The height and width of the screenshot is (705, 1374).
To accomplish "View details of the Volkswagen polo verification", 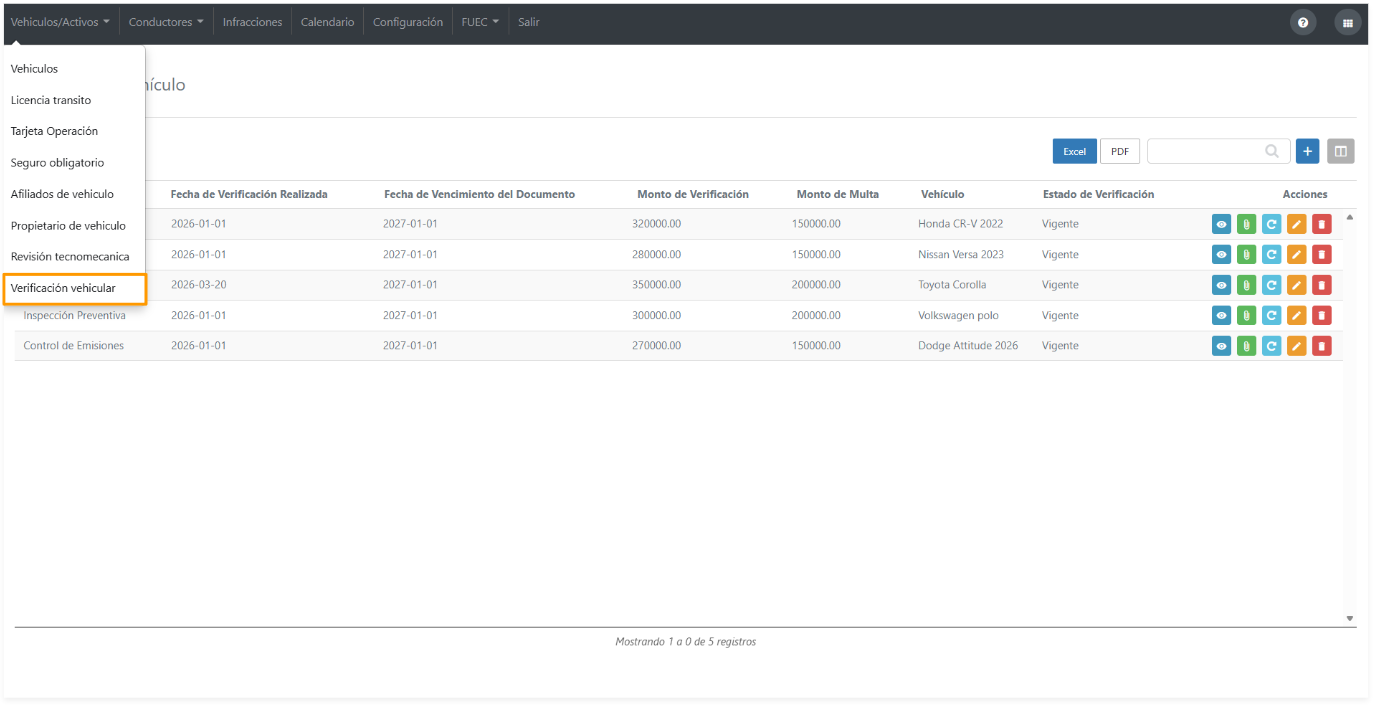I will pos(1221,316).
